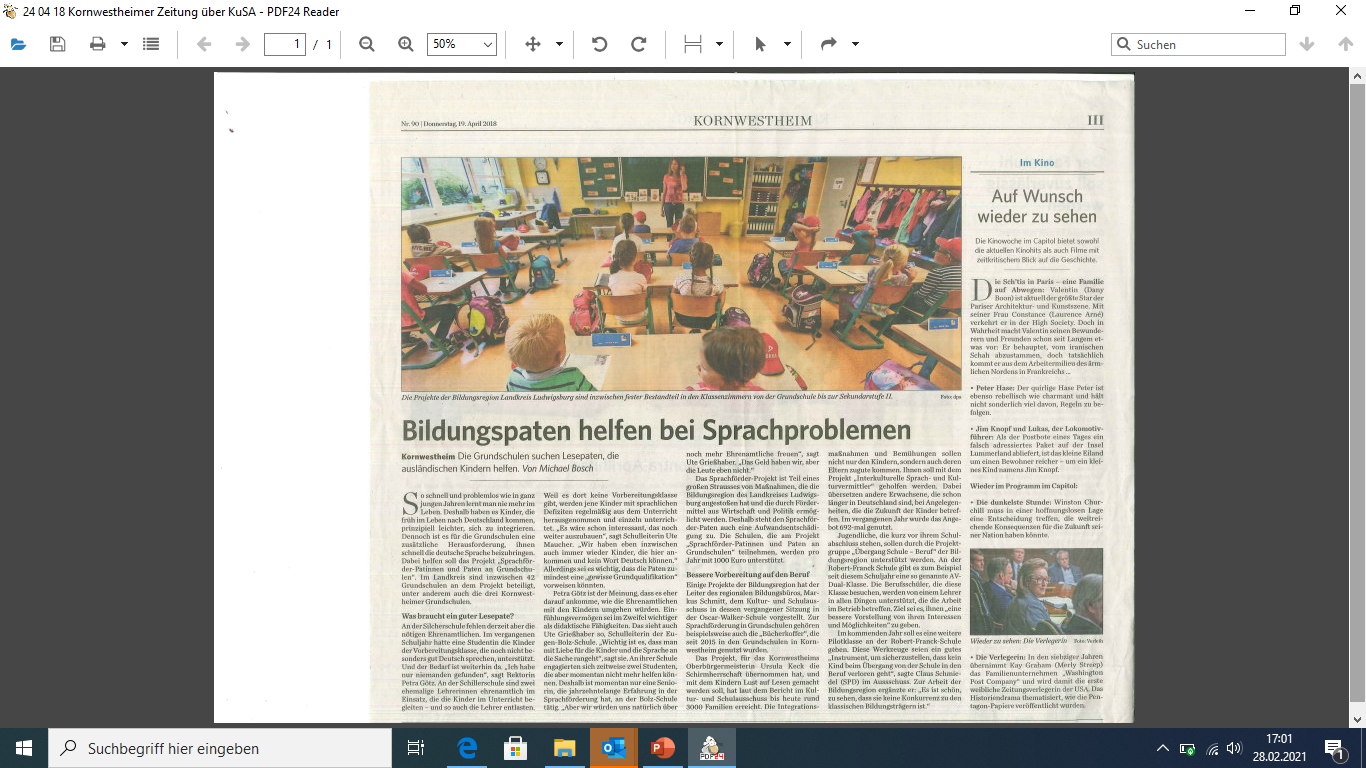Viewport: 1366px width, 768px height.
Task: Print the PDF using the printer icon
Action: pos(97,44)
